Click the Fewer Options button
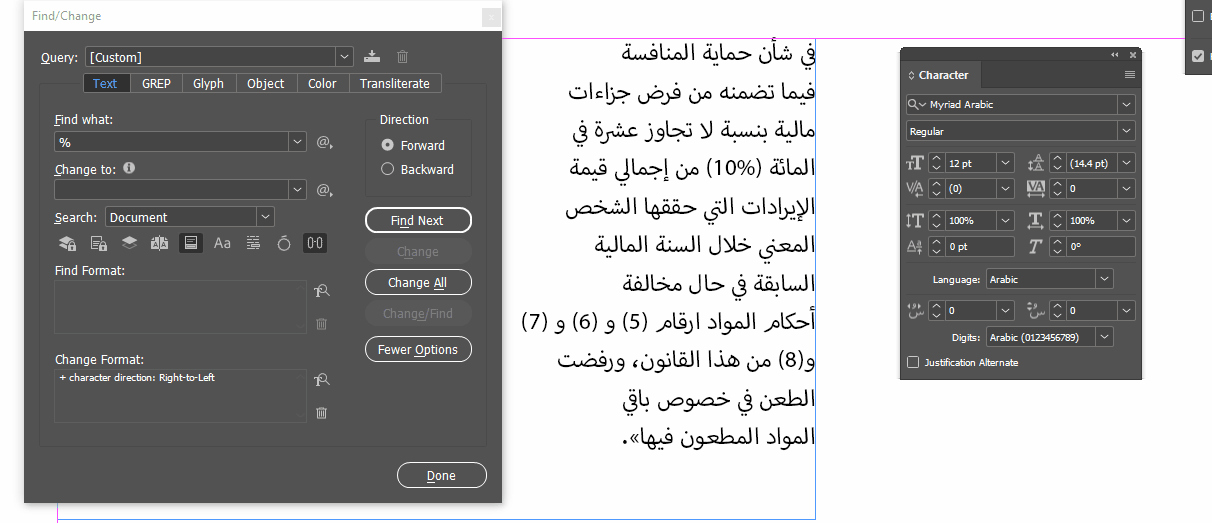 coord(418,349)
